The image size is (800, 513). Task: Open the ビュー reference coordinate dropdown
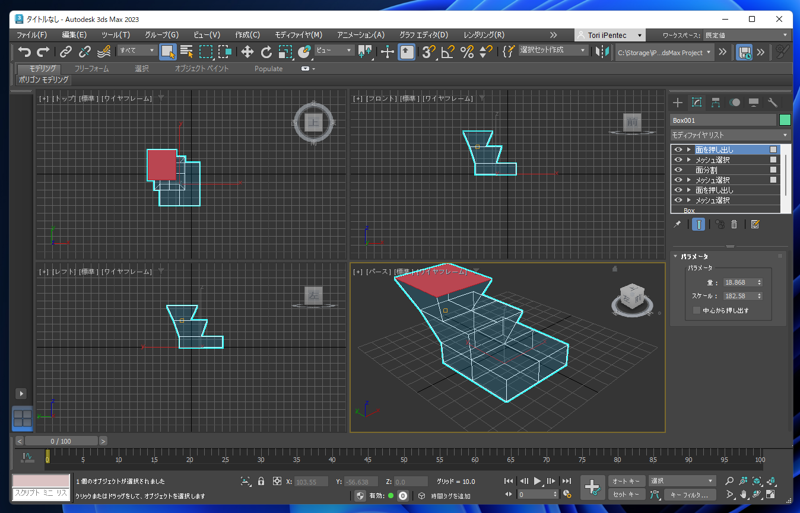334,51
